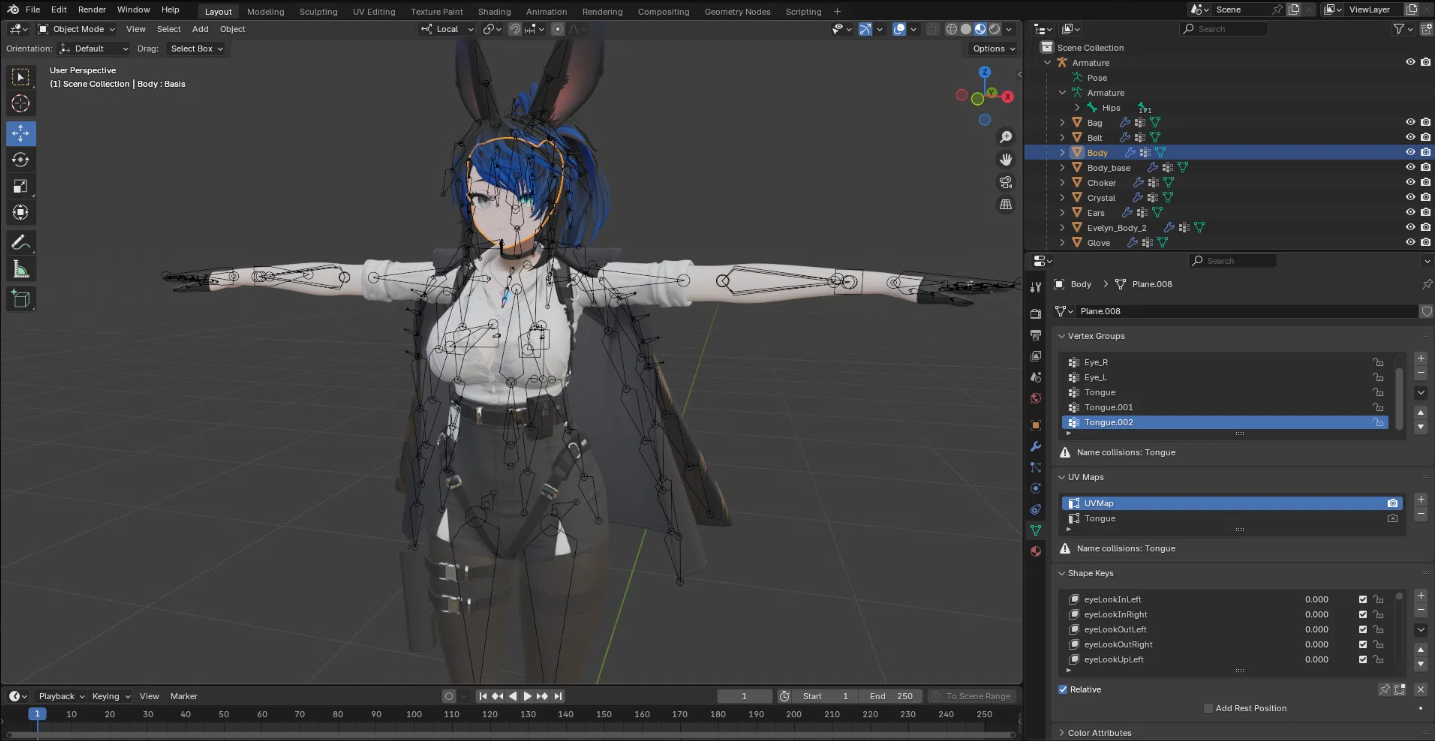
Task: Click the pan view hand icon
Action: (1006, 159)
